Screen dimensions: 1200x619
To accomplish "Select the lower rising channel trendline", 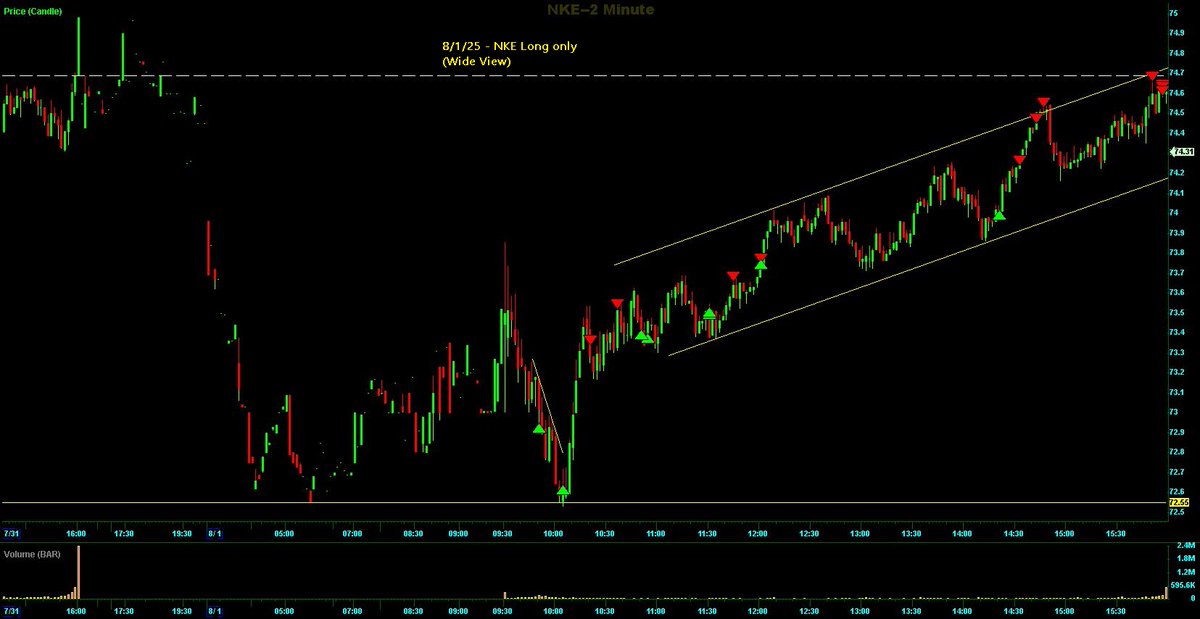I will coord(917,266).
